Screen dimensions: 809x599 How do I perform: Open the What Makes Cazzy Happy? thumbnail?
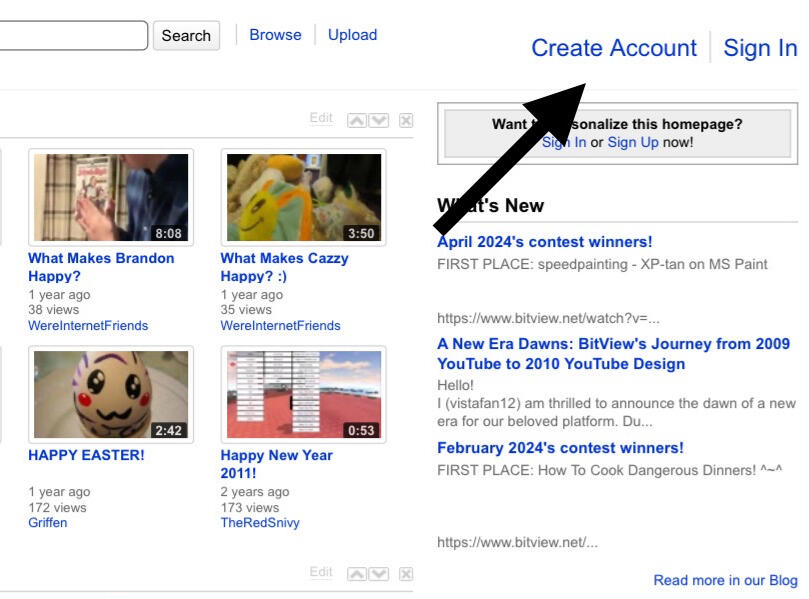point(303,197)
